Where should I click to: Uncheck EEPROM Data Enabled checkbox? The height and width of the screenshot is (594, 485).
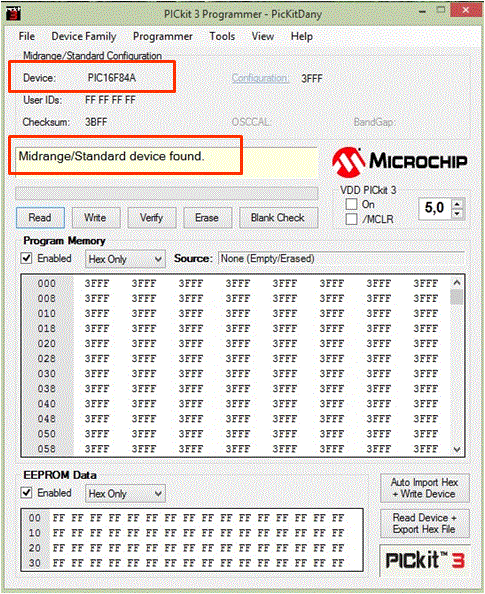(26, 492)
